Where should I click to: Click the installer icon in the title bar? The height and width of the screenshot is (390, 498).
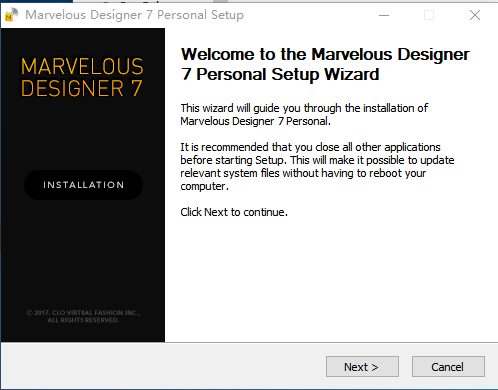(x=12, y=15)
